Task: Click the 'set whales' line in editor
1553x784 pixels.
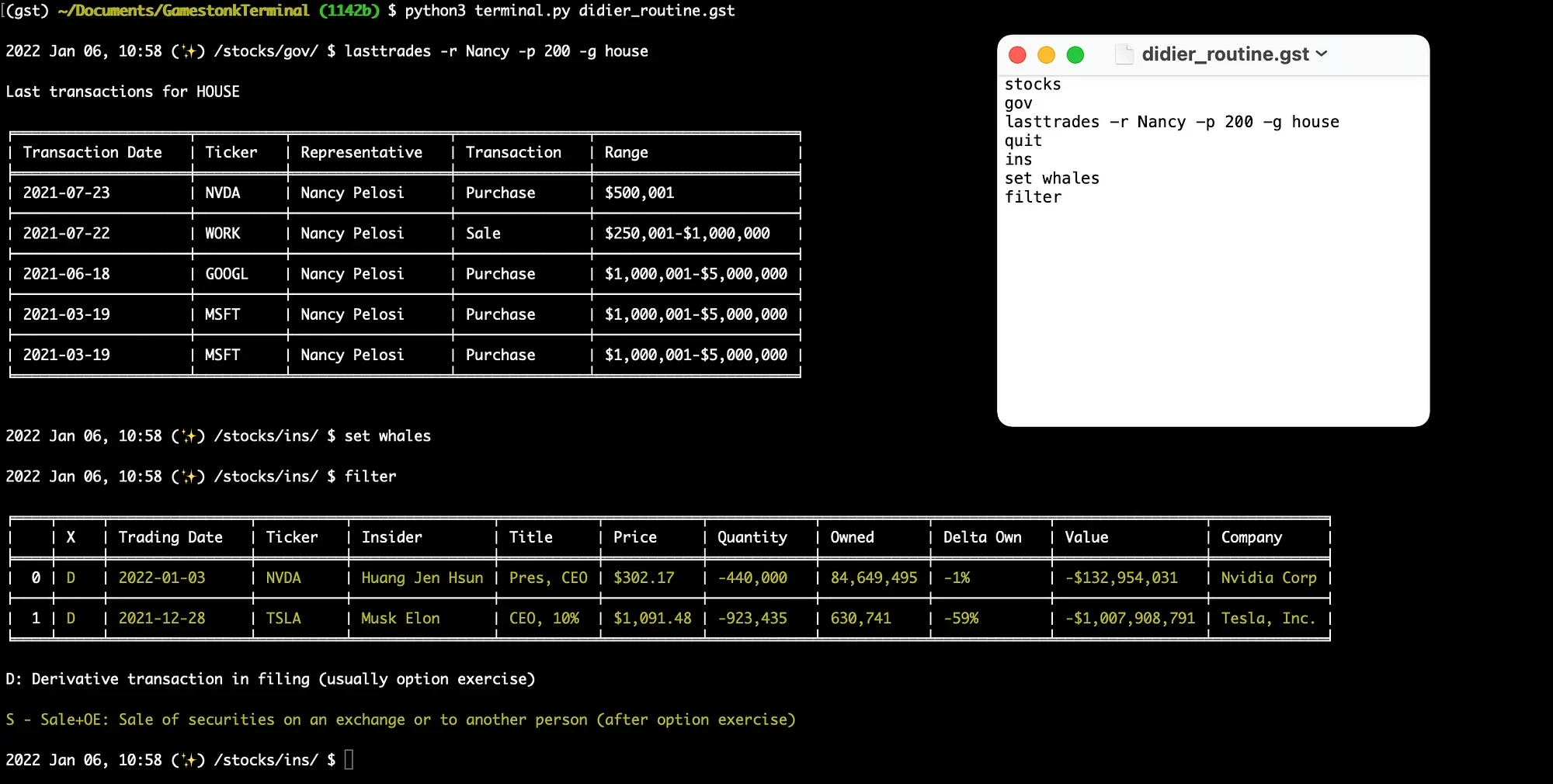Action: pos(1051,179)
